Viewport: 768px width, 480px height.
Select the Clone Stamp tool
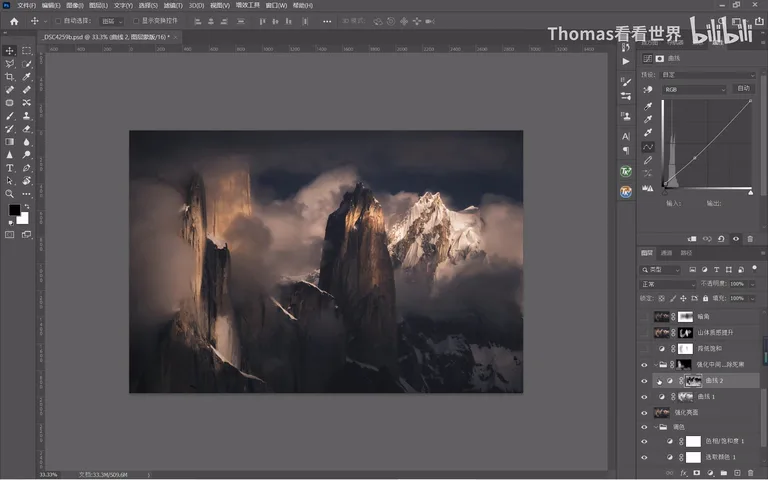[x=26, y=116]
